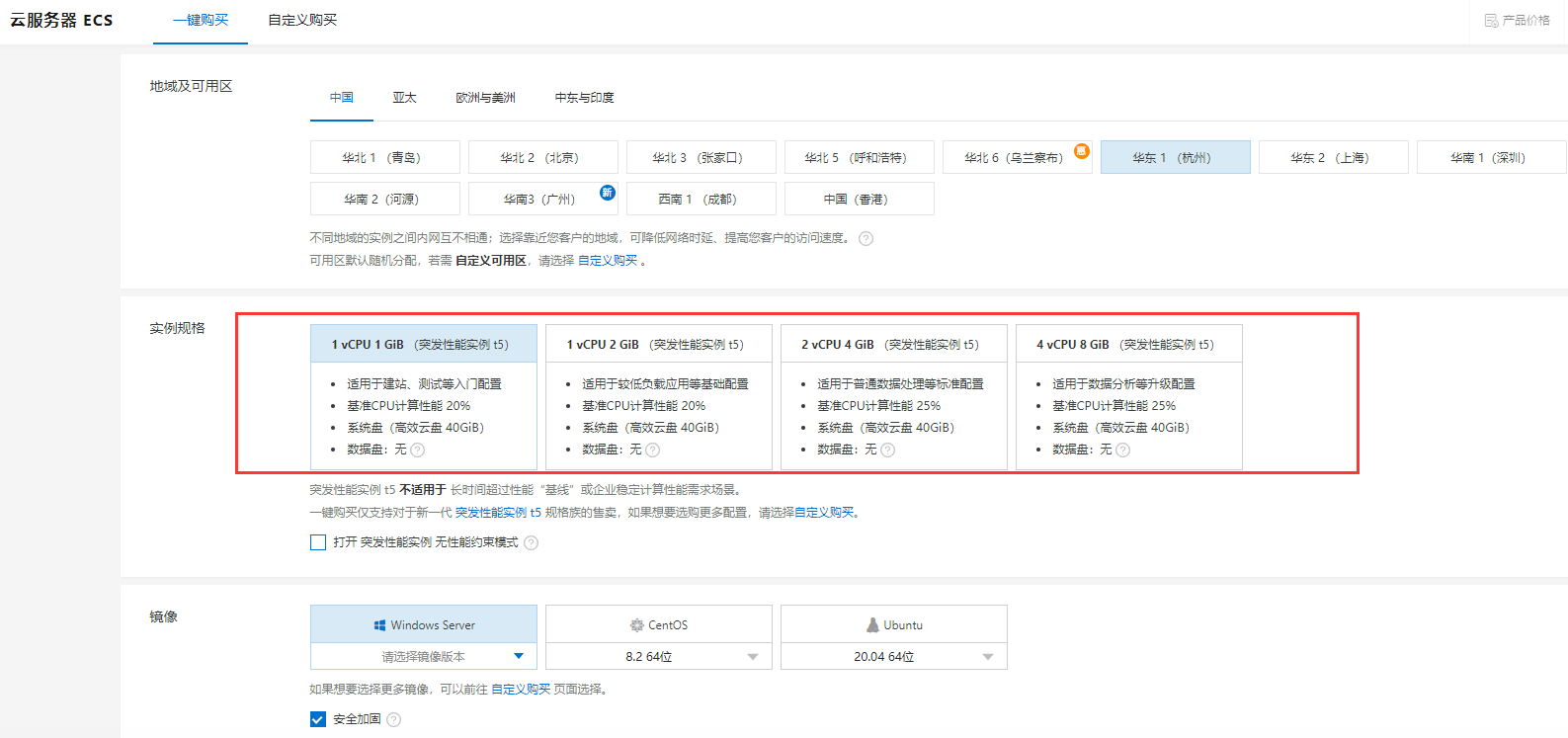
Task: Select the CentOS image
Action: point(659,624)
